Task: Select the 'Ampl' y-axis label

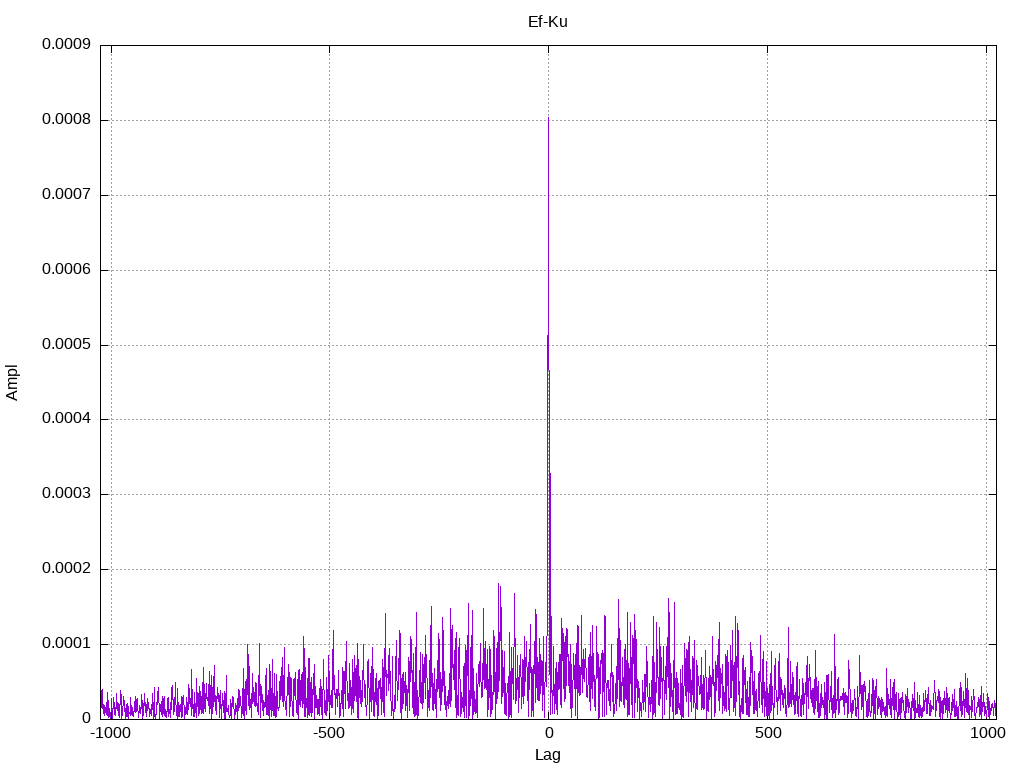Action: click(x=12, y=383)
